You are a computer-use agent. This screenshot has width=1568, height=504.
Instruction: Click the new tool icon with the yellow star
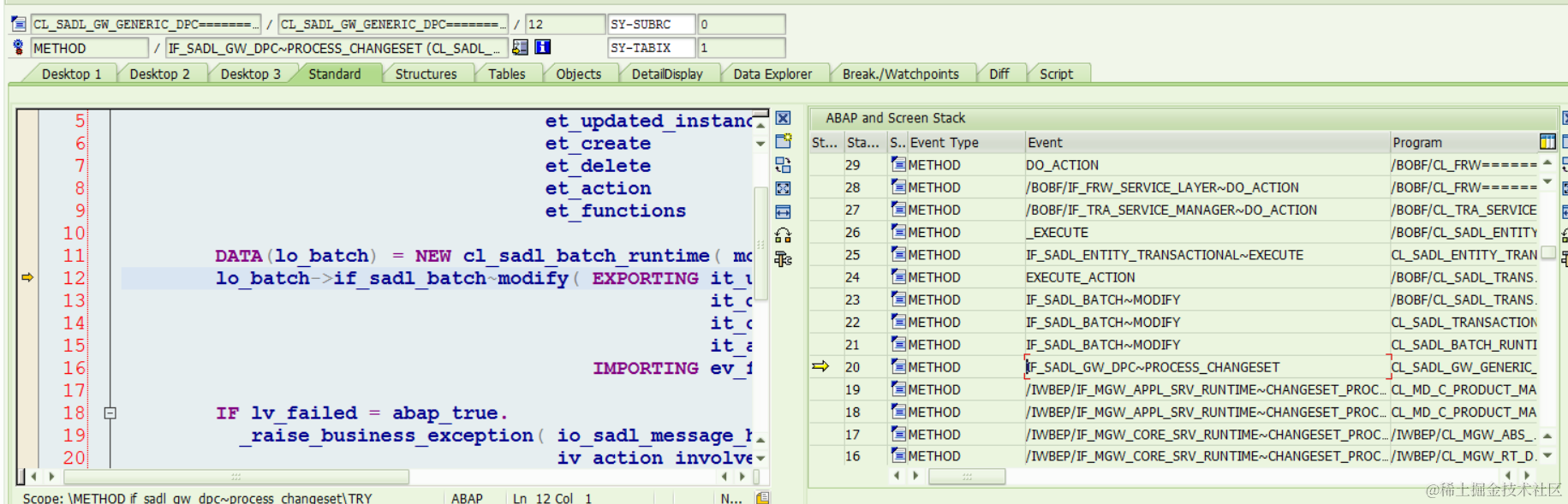783,141
